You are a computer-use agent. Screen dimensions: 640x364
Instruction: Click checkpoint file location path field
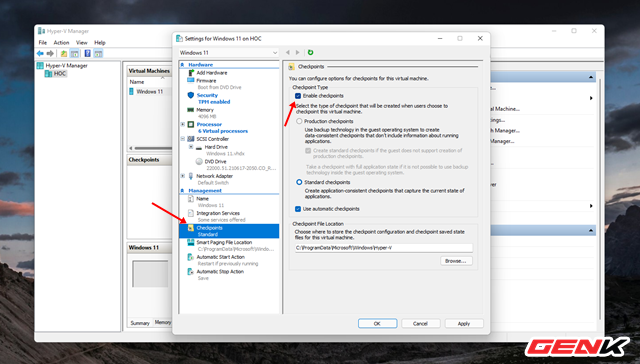383,248
